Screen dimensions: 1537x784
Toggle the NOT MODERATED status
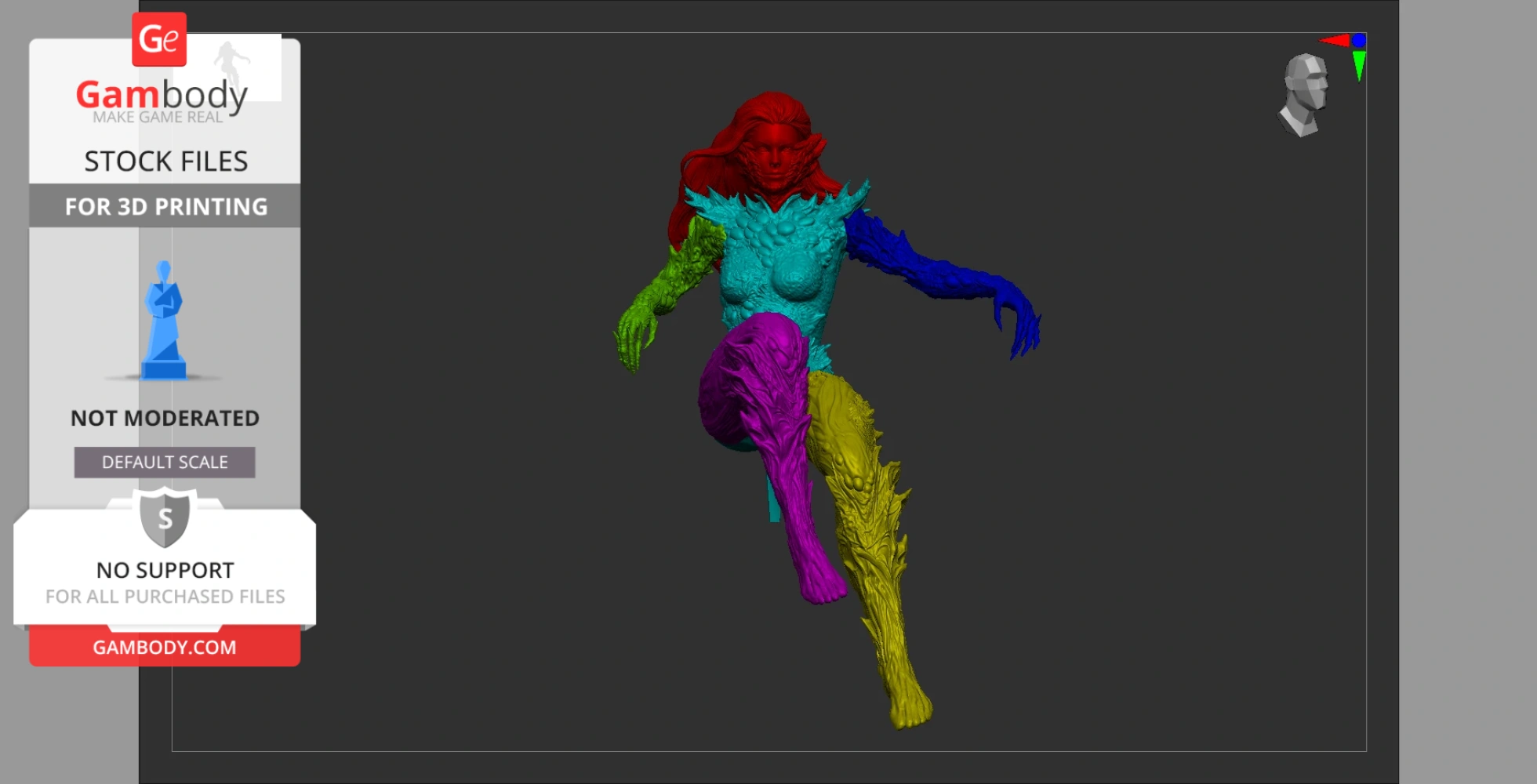coord(164,418)
